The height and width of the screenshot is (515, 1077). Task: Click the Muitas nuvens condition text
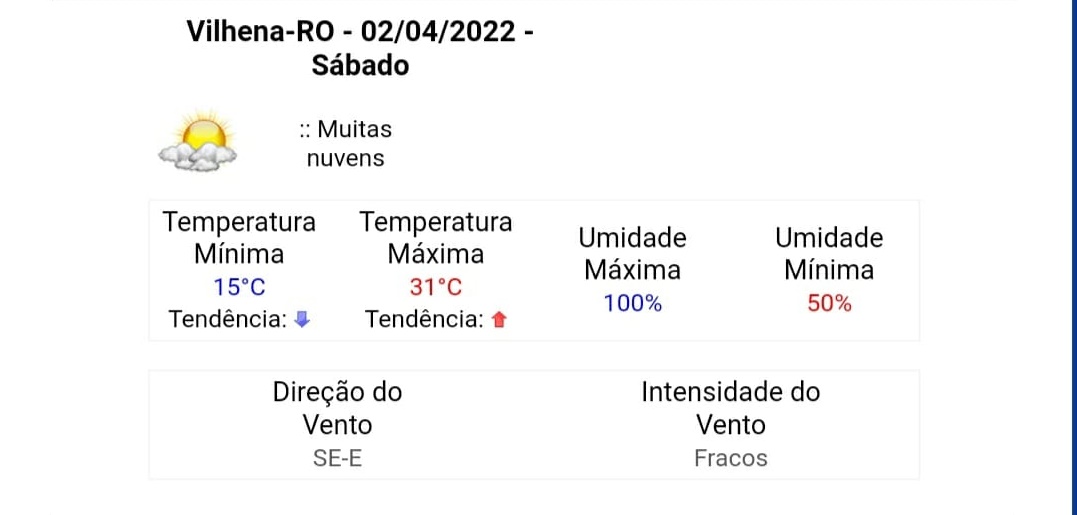pyautogui.click(x=345, y=144)
